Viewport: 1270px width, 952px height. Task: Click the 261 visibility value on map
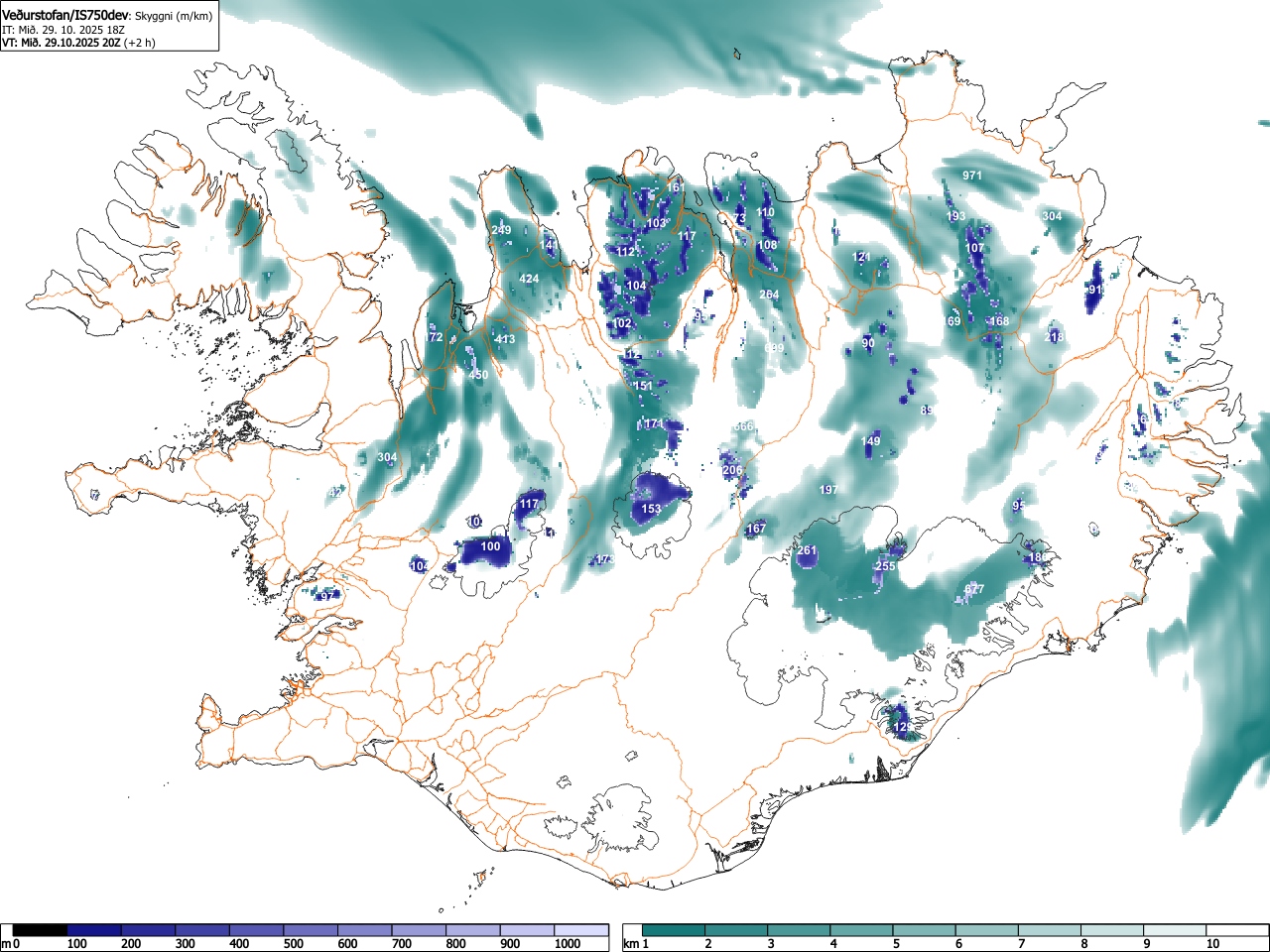807,550
